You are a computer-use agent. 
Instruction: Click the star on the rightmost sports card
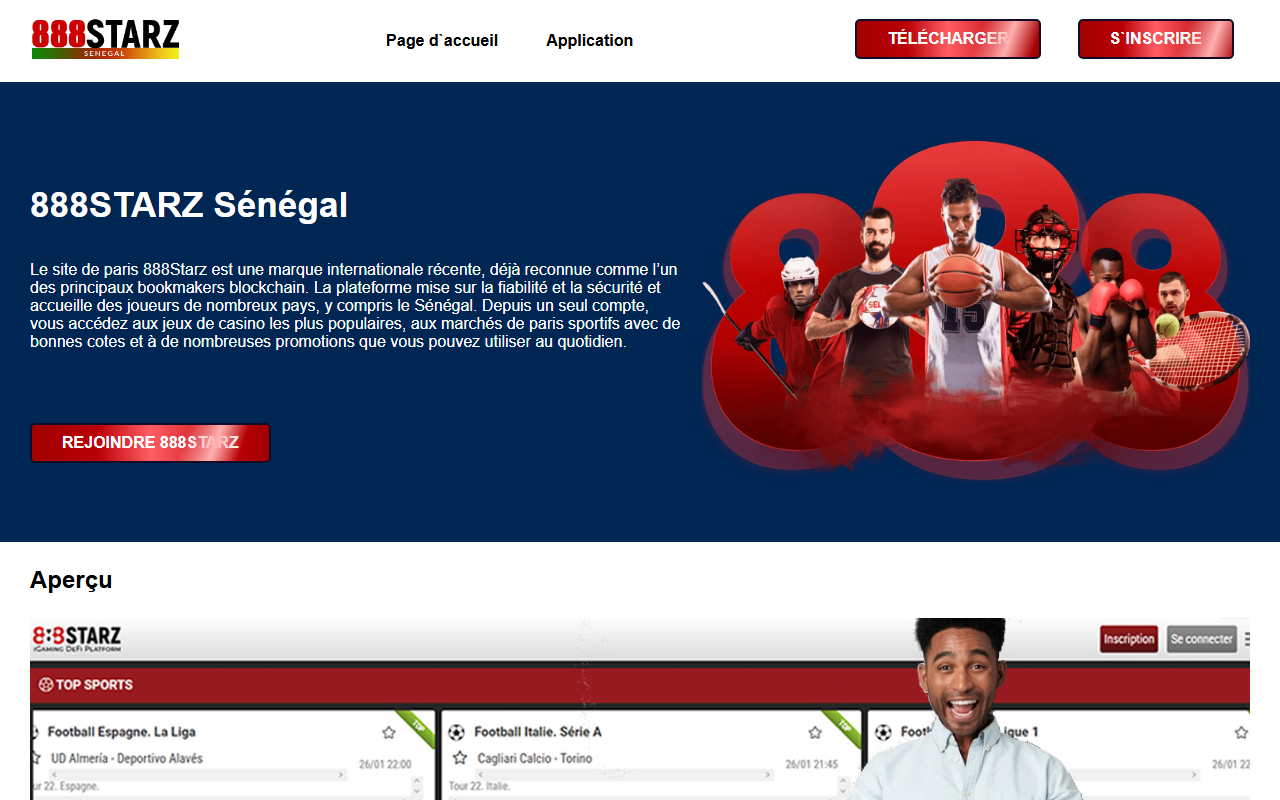click(x=1241, y=732)
